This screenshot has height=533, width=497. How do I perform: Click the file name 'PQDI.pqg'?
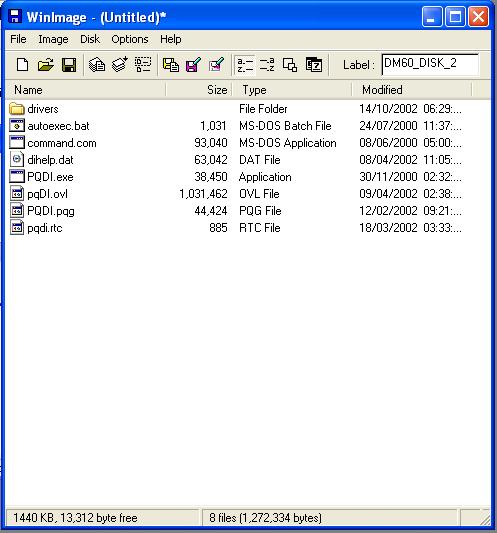coord(51,211)
